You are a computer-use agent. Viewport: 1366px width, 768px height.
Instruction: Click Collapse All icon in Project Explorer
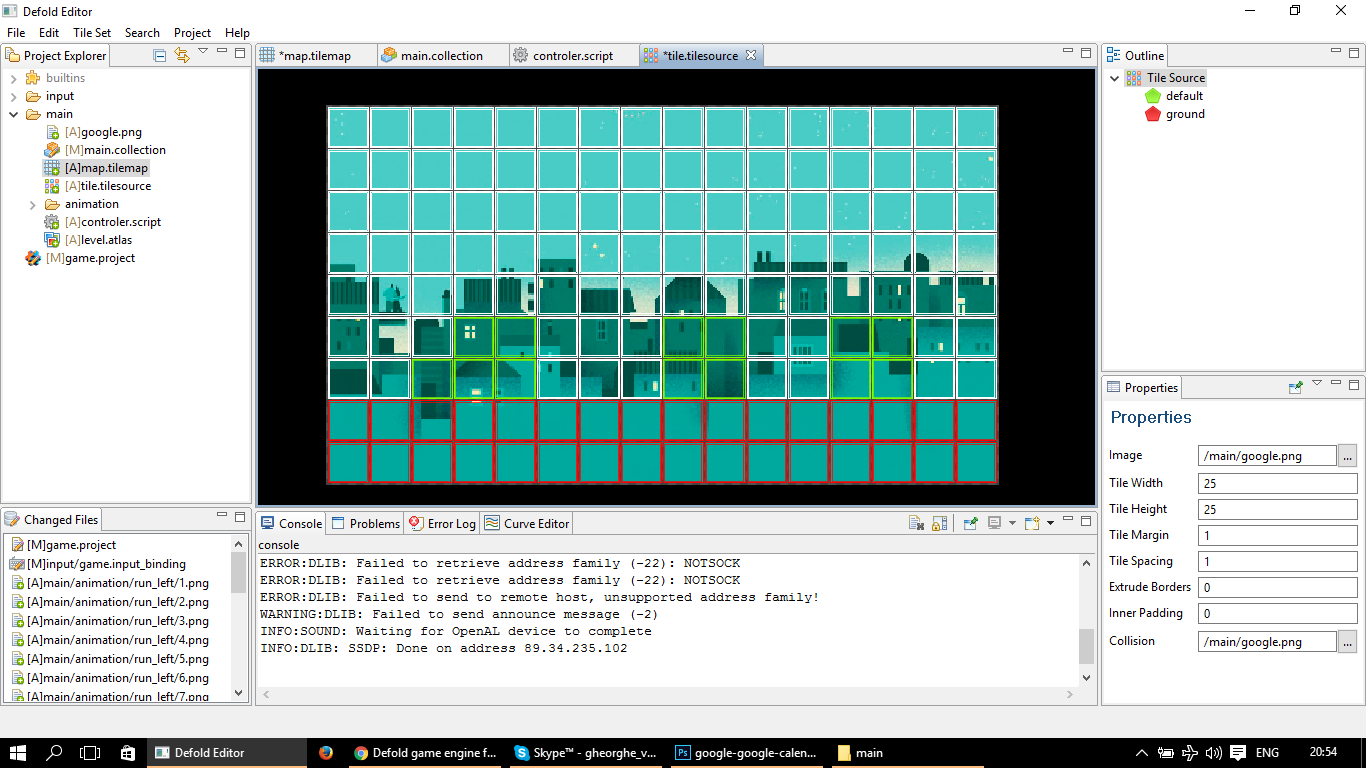(x=160, y=55)
